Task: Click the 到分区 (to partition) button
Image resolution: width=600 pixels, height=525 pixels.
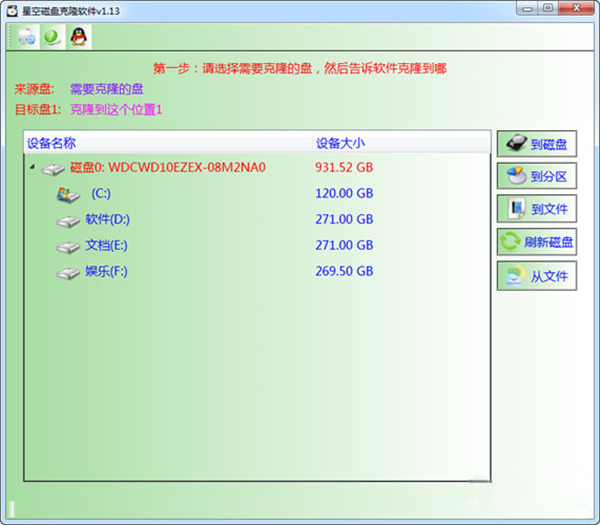Action: pos(537,177)
